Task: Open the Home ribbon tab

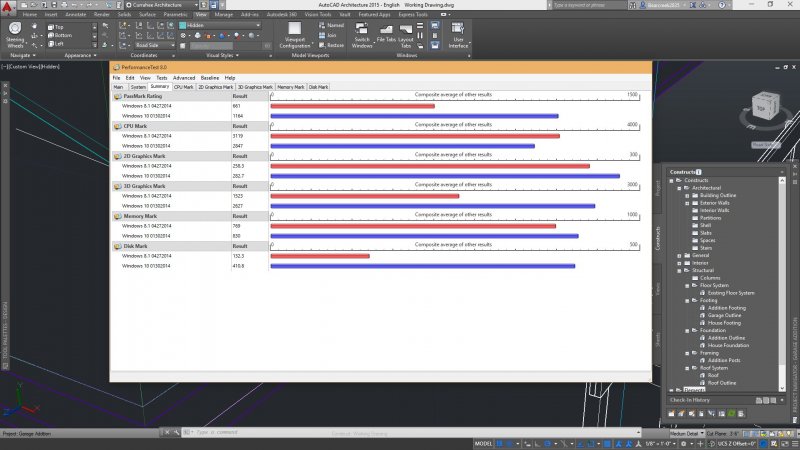Action: (30, 15)
